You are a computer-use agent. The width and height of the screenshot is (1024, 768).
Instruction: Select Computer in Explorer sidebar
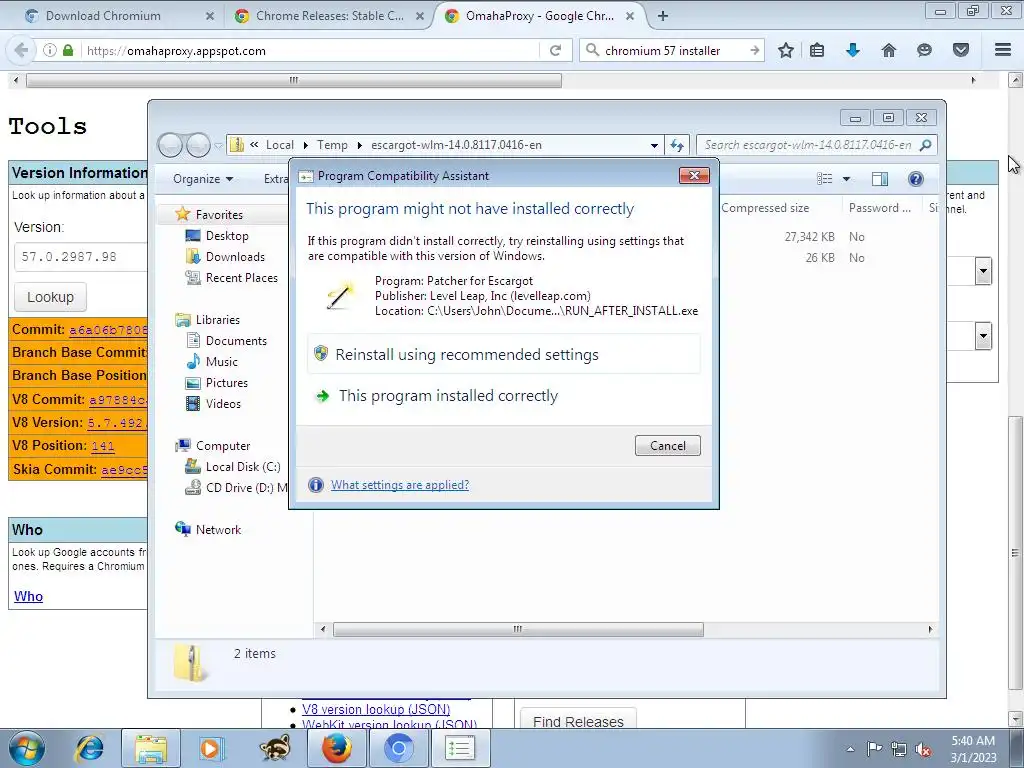(223, 445)
